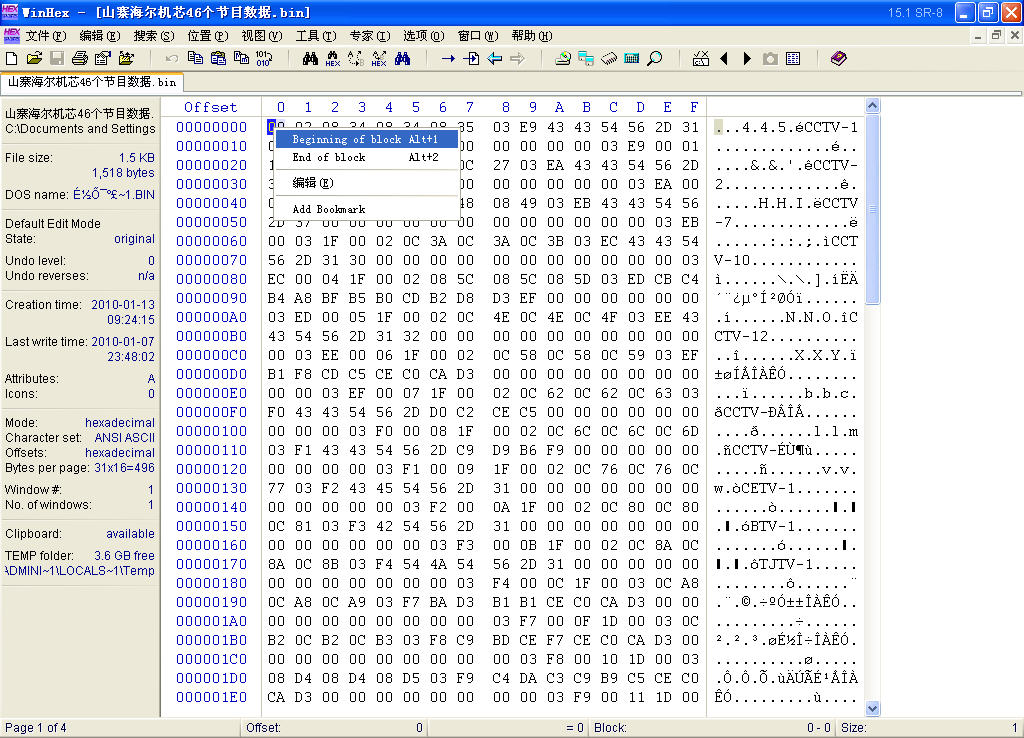Viewport: 1024px width, 738px height.
Task: Open the 窗口(W) menu
Action: (478, 35)
